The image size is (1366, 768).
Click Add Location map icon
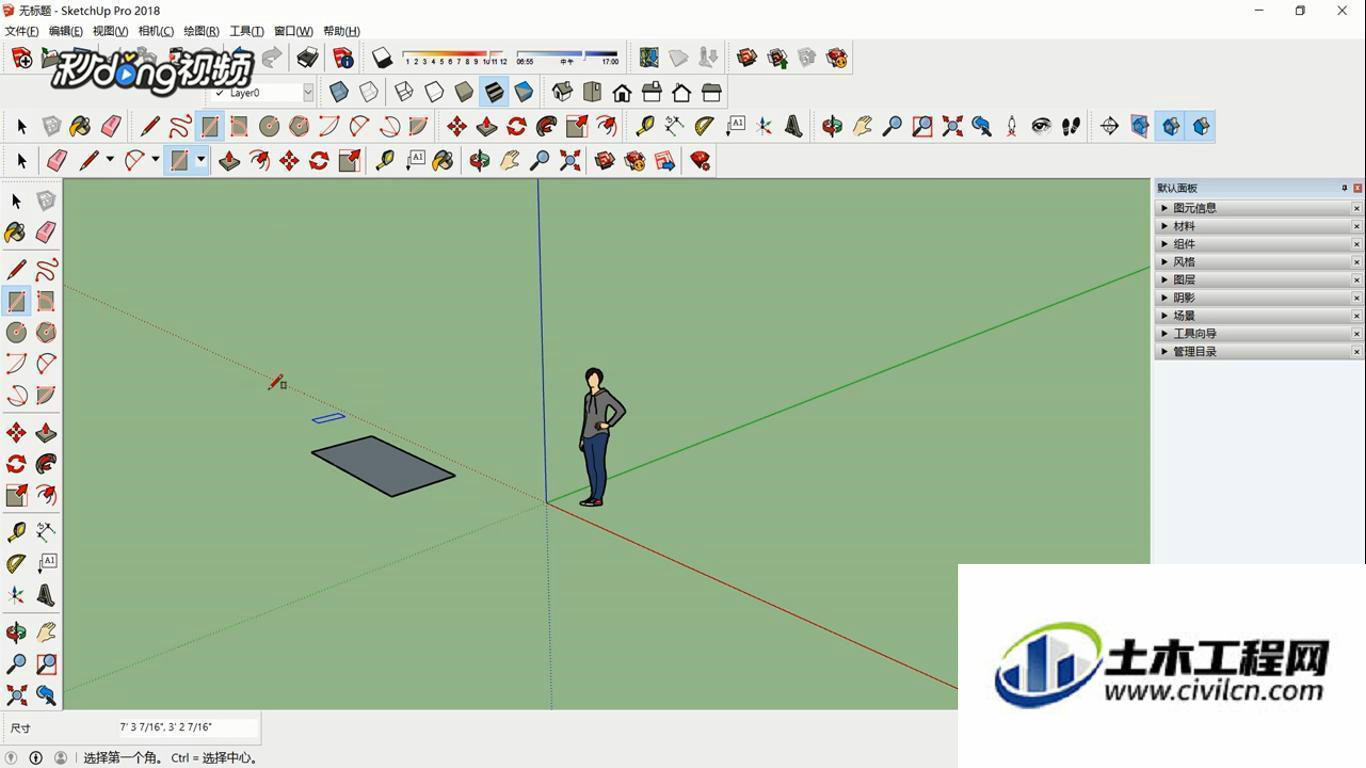point(649,58)
